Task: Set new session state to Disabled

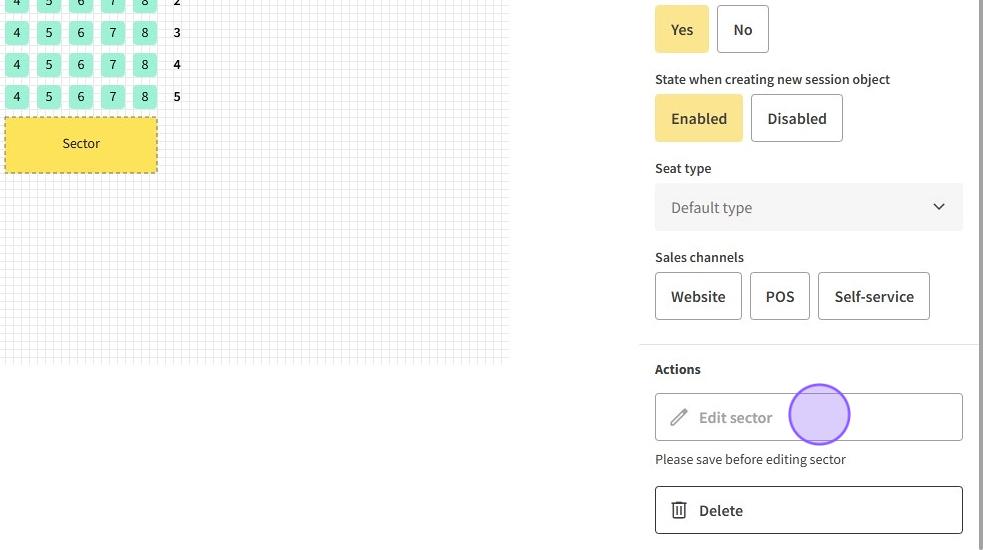Action: click(796, 118)
